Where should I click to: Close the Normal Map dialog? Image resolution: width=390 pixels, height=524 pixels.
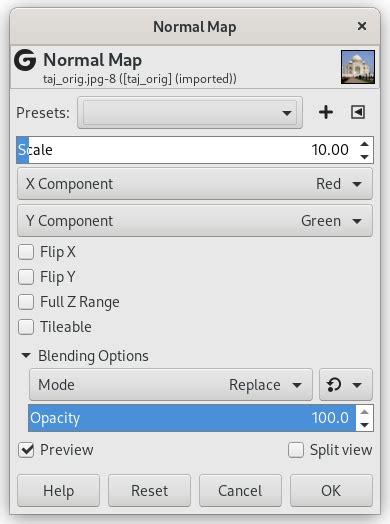362,26
